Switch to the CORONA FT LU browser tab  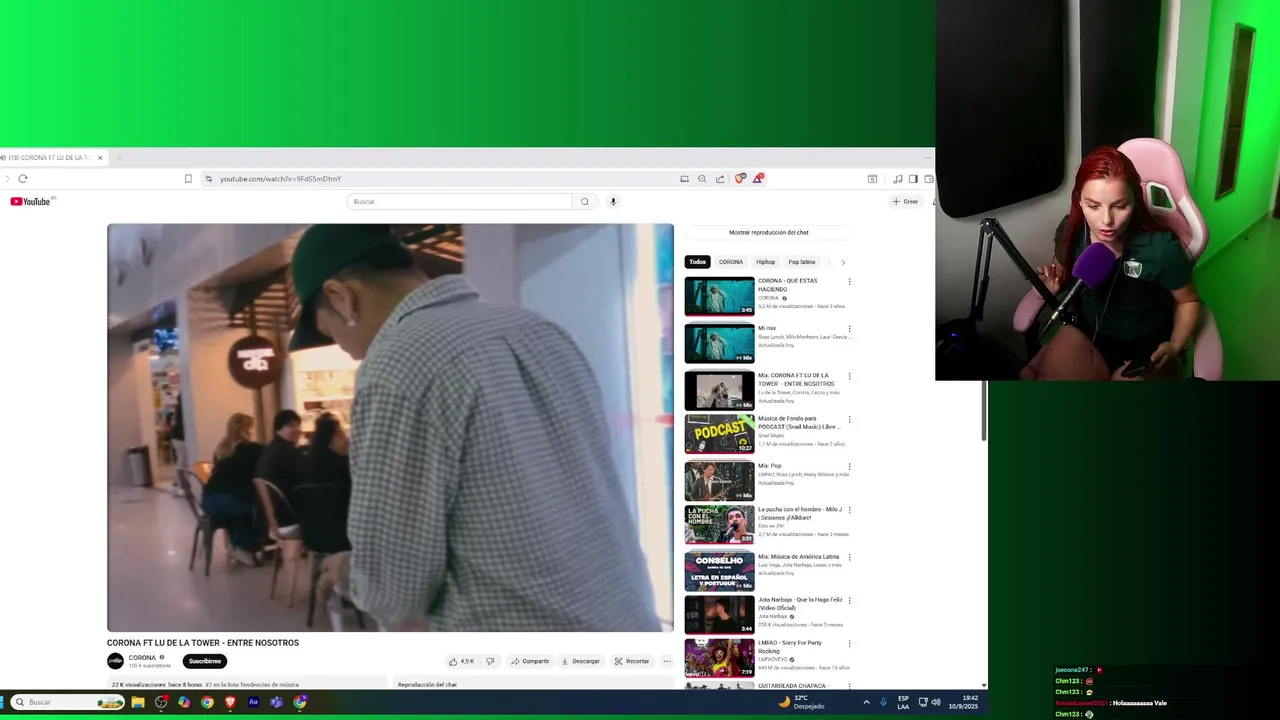pyautogui.click(x=50, y=158)
